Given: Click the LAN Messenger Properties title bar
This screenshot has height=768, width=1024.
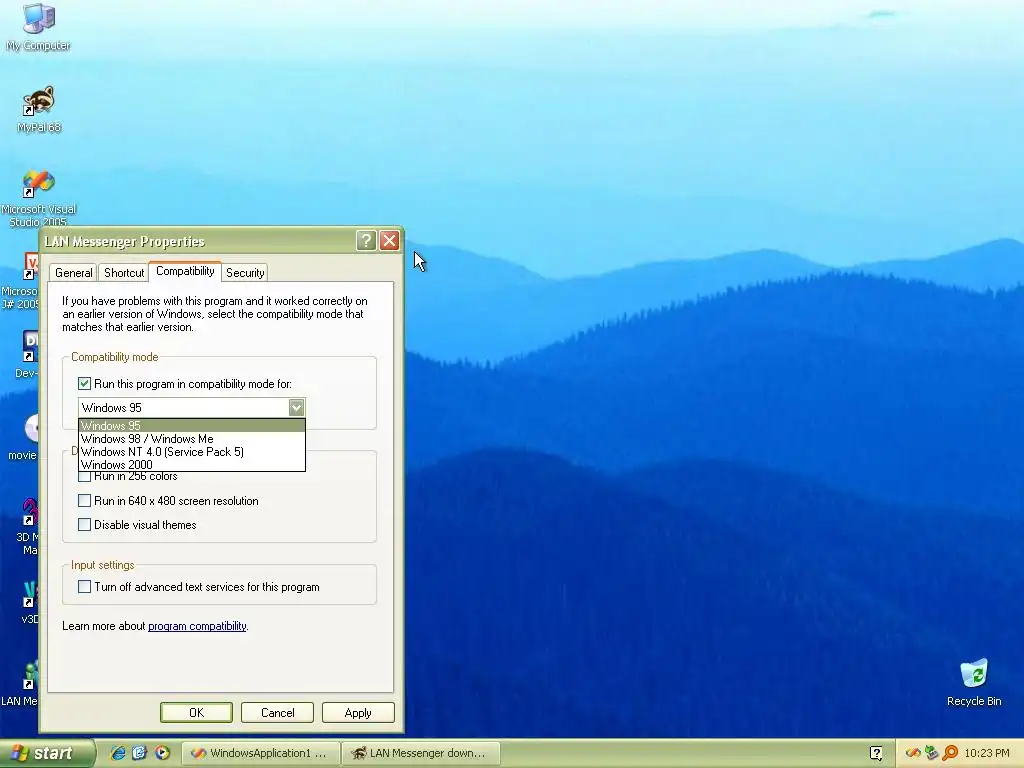Looking at the screenshot, I should [x=199, y=241].
